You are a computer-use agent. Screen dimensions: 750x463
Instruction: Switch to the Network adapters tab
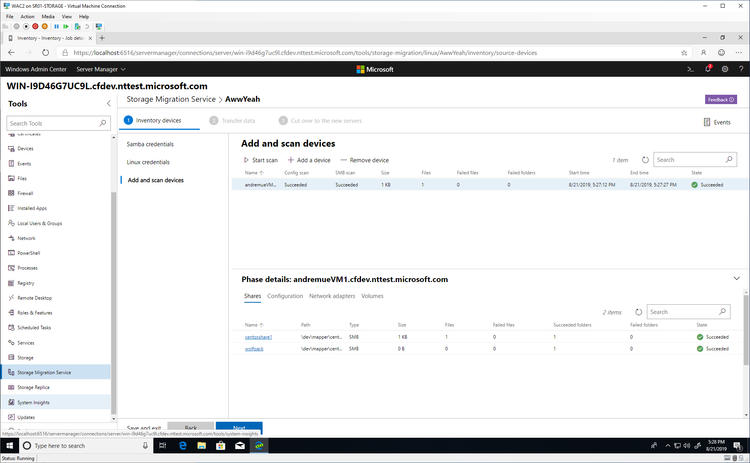332,296
